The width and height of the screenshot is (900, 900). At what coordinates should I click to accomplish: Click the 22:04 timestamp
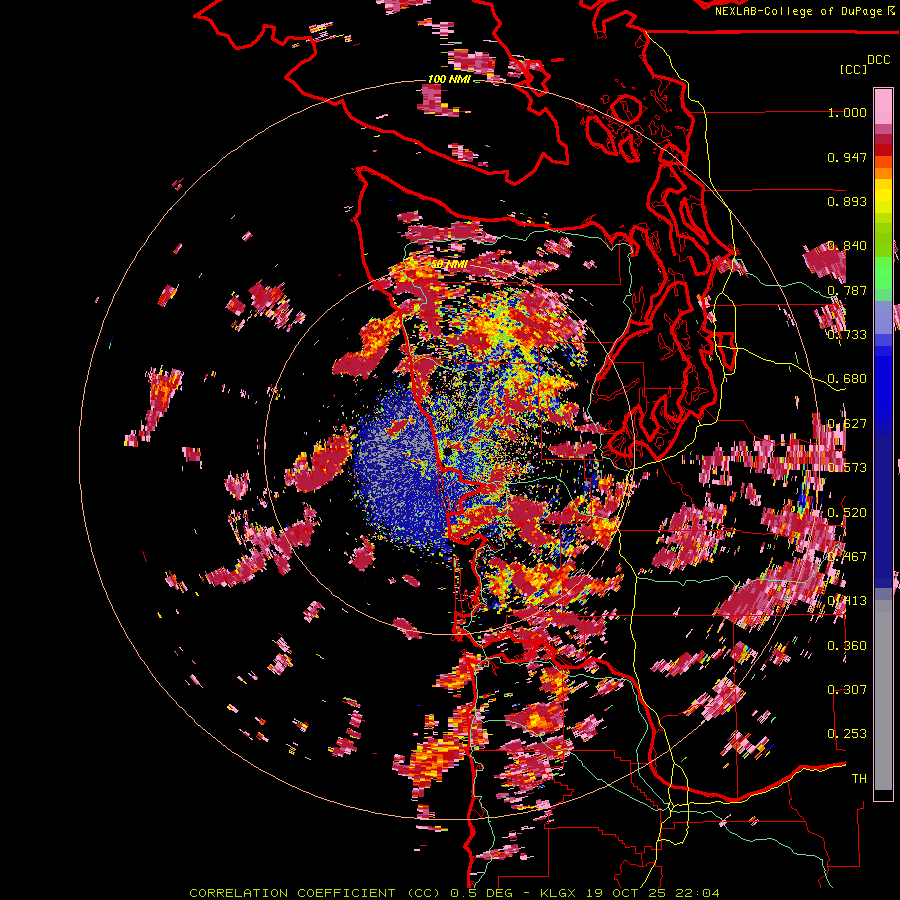click(697, 893)
